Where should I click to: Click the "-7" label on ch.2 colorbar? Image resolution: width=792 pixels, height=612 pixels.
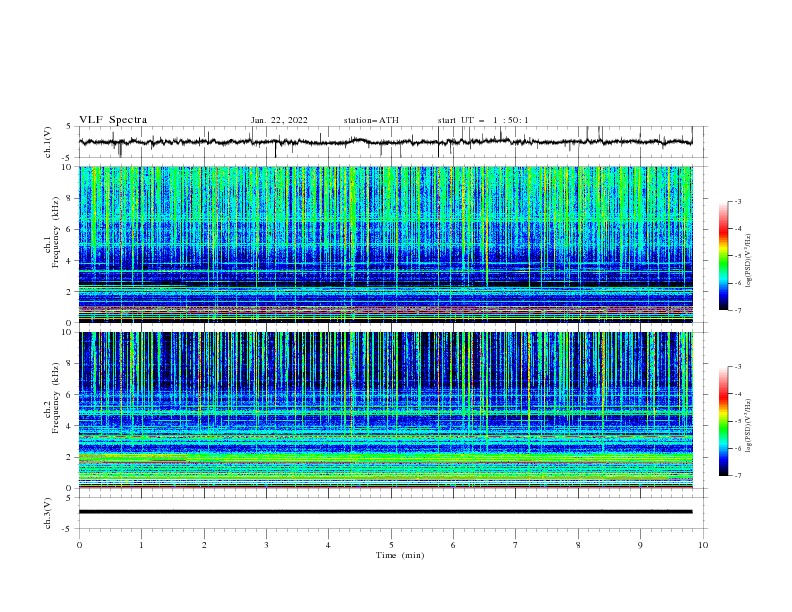coord(737,475)
